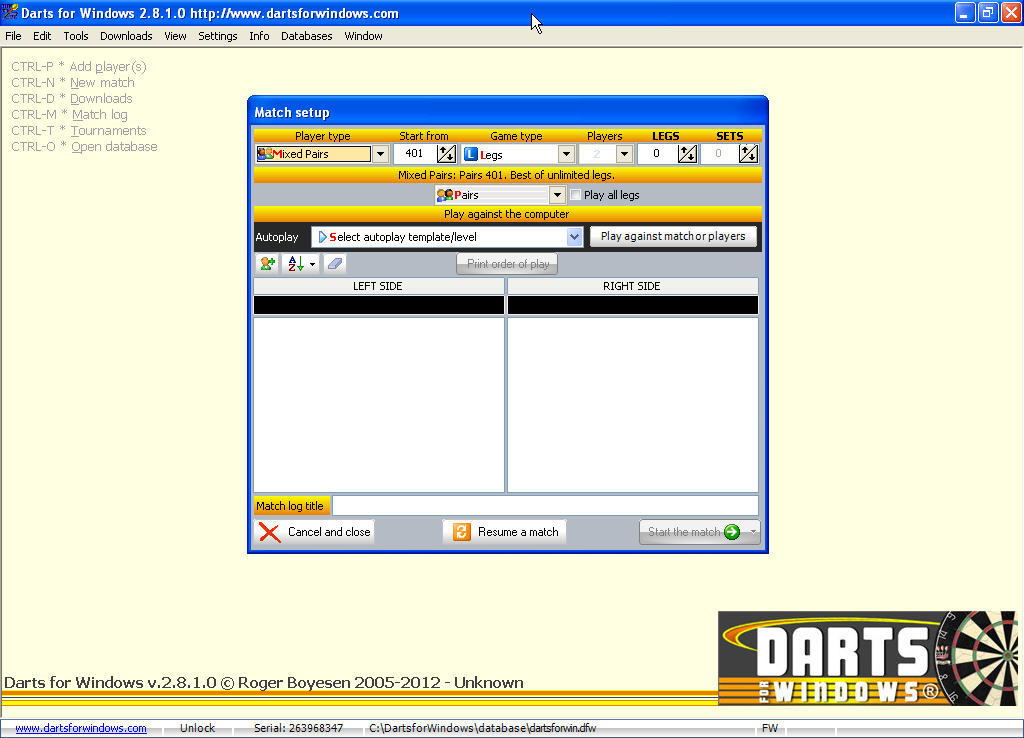The height and width of the screenshot is (738, 1024).
Task: Click the Start from 401 stepper arrows
Action: tap(447, 154)
